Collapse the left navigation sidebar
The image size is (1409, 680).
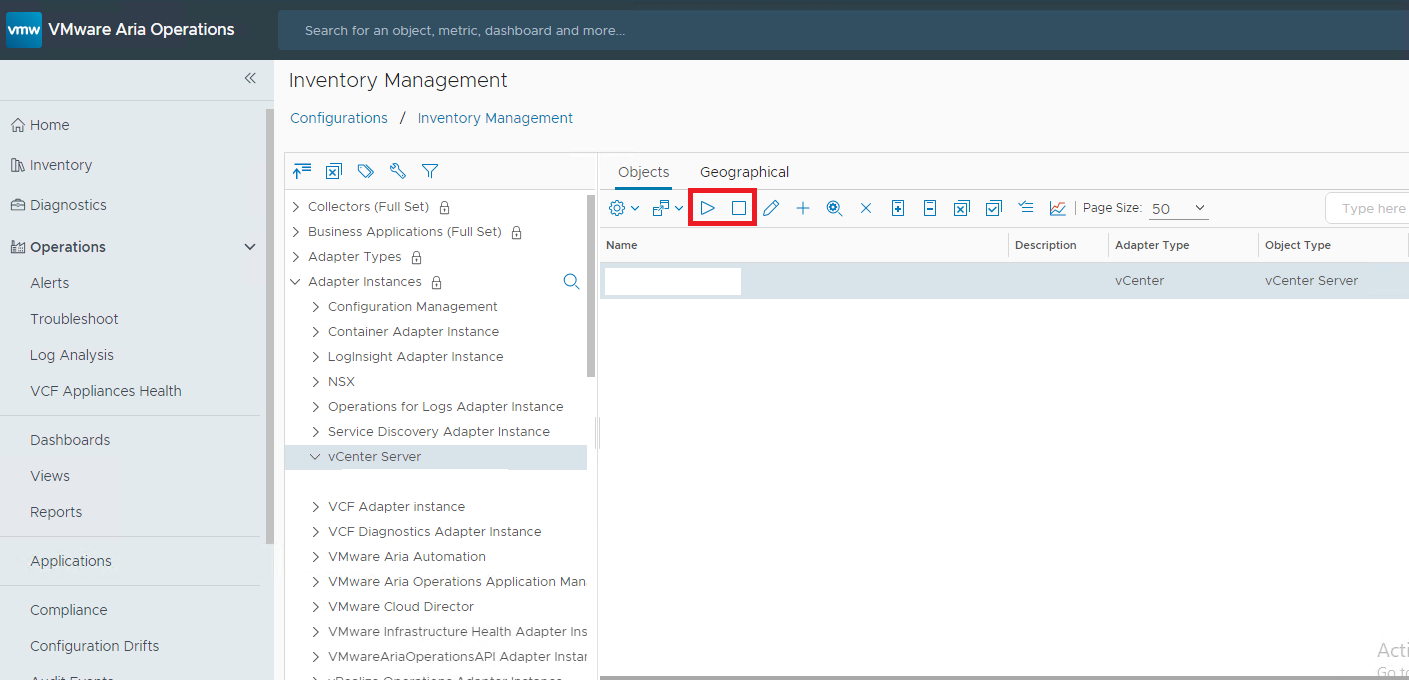pos(250,78)
